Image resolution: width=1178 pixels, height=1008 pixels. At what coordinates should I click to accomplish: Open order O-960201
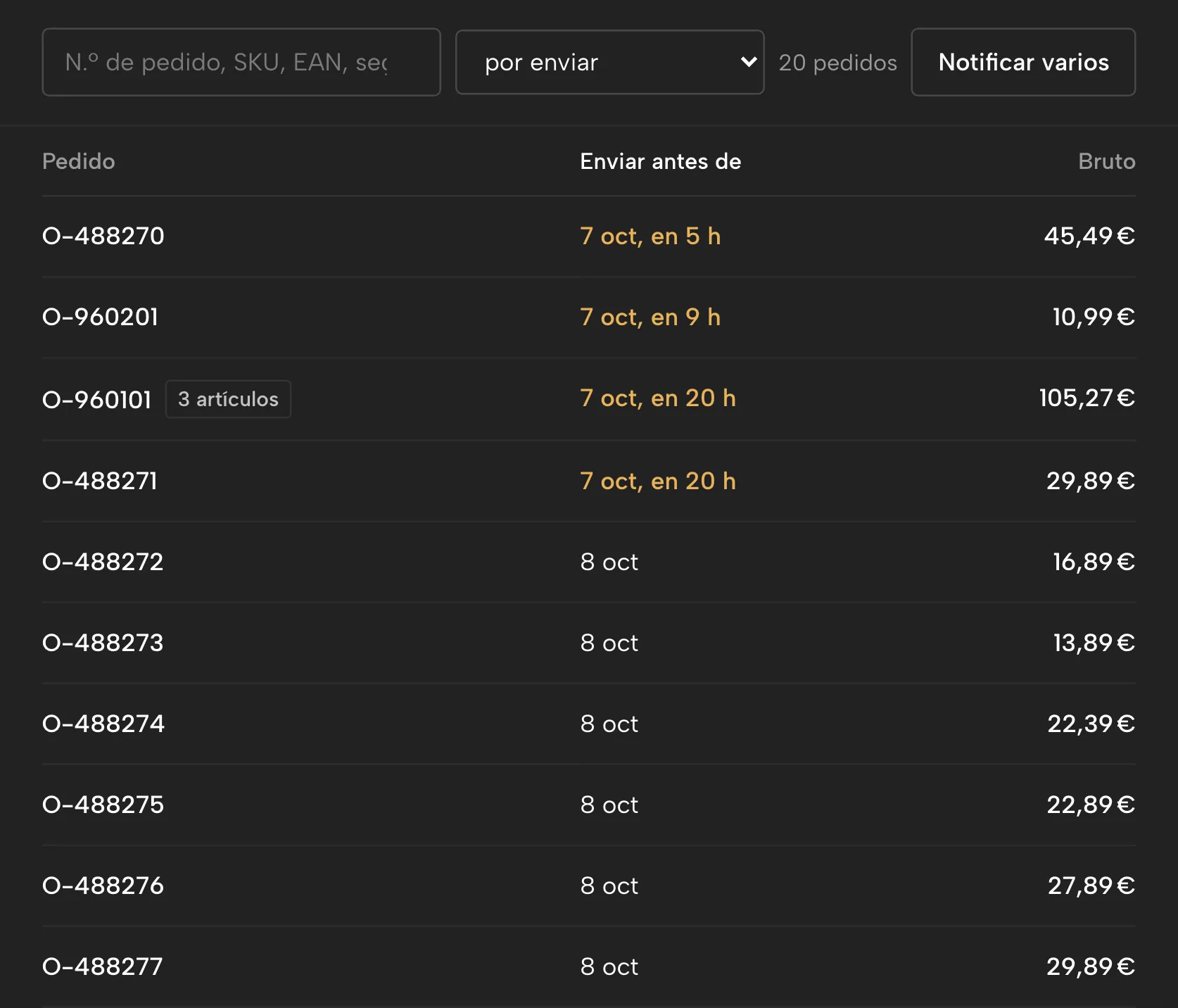tap(101, 317)
